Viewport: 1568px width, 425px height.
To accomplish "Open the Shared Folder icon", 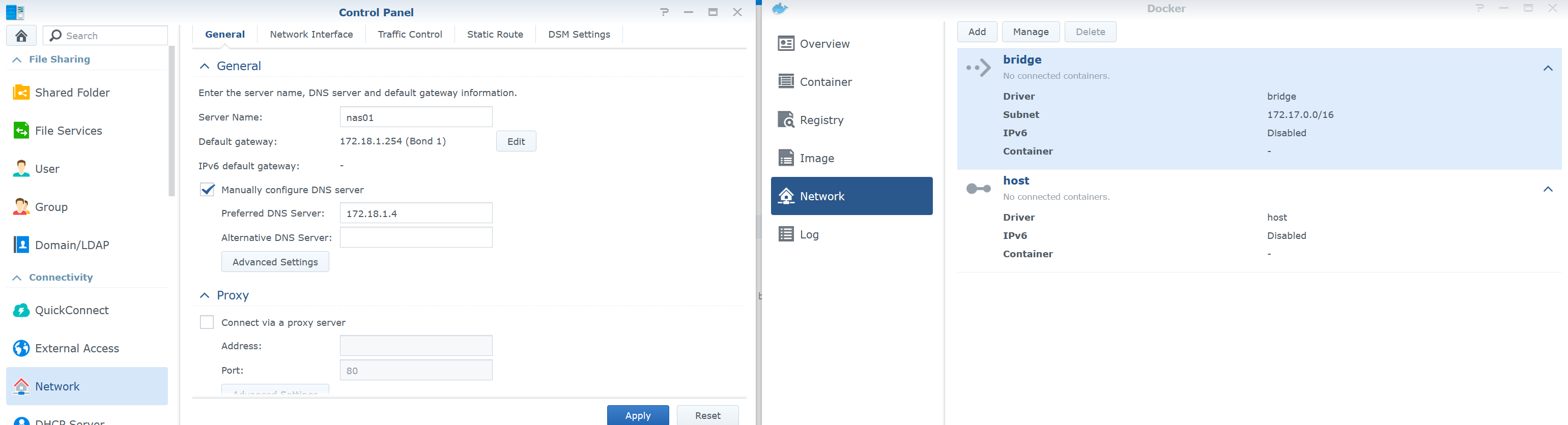I will tap(21, 93).
